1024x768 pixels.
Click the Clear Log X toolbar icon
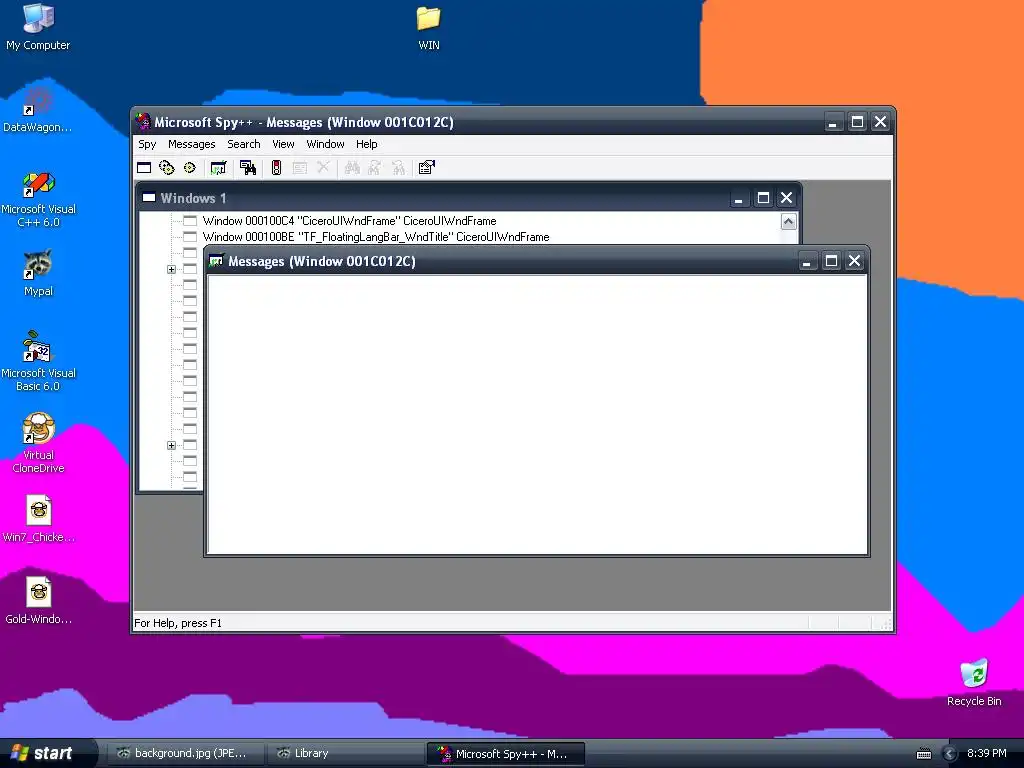(x=323, y=168)
